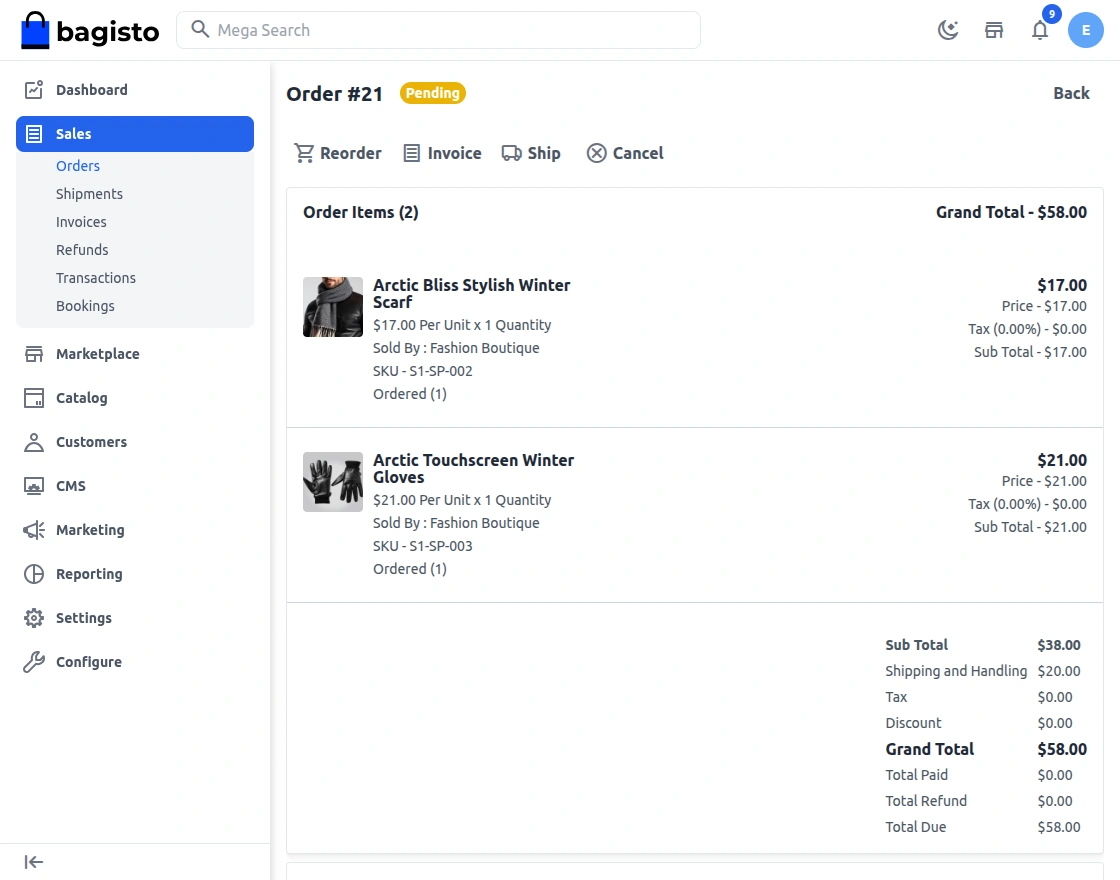The width and height of the screenshot is (1120, 880).
Task: Select Shipments in Sales submenu
Action: click(89, 194)
